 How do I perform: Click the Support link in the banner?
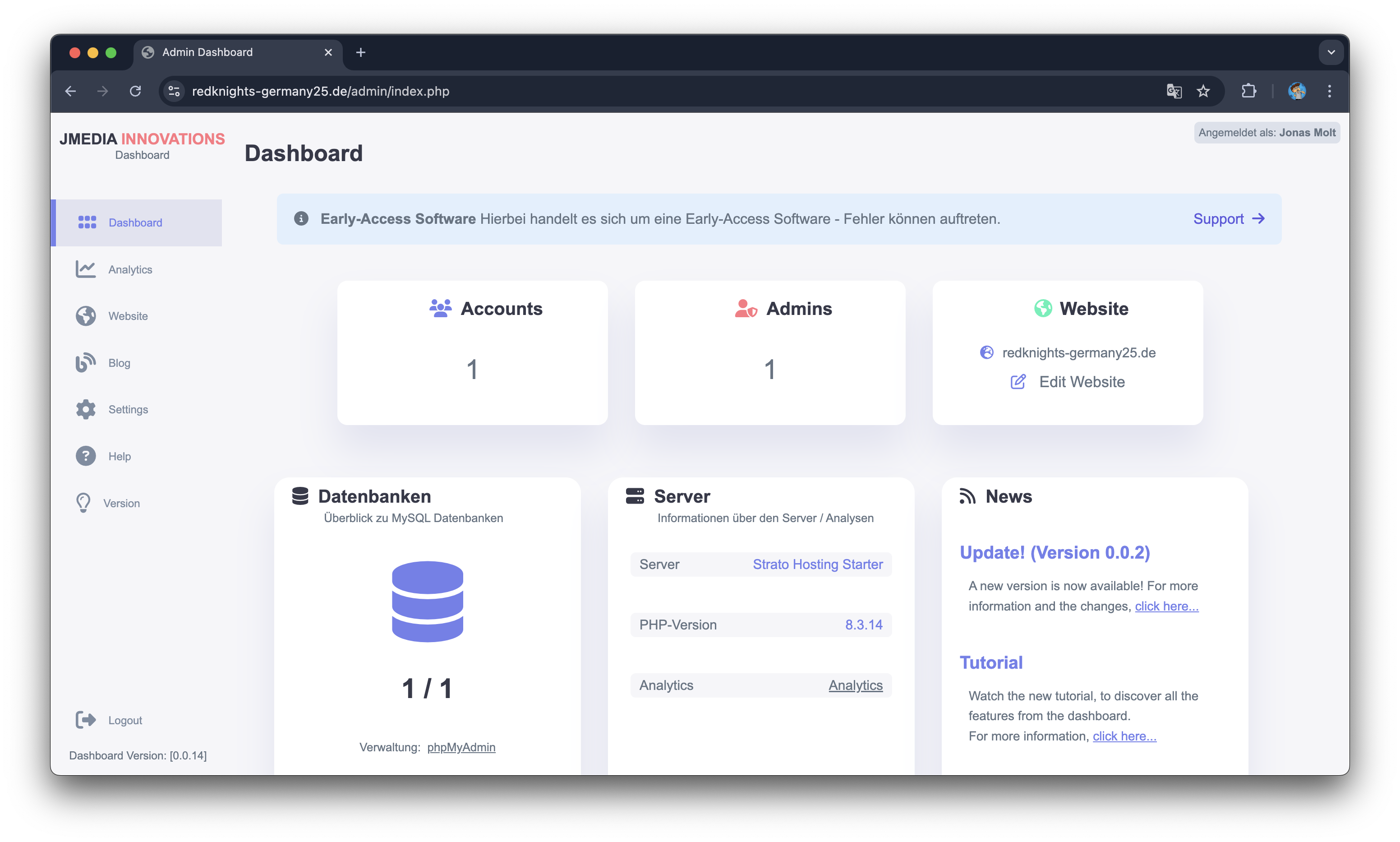click(1219, 219)
